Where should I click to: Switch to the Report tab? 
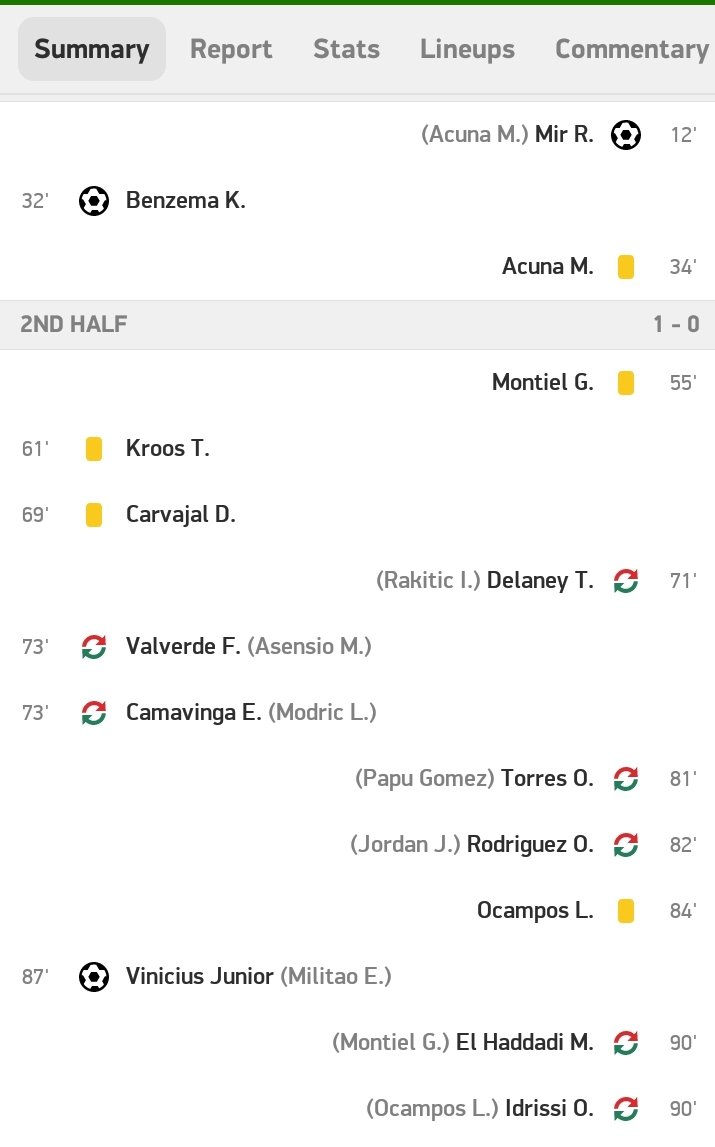click(231, 49)
